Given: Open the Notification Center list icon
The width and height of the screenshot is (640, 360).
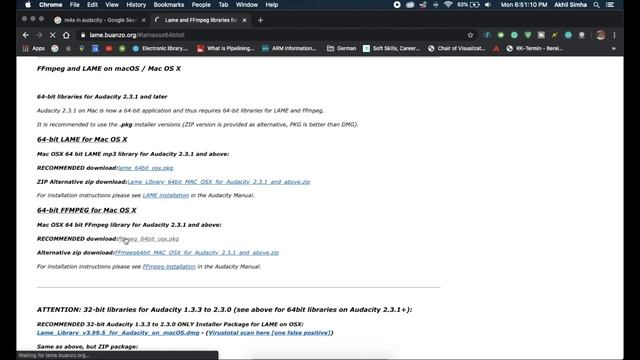Looking at the screenshot, I should click(x=610, y=5).
